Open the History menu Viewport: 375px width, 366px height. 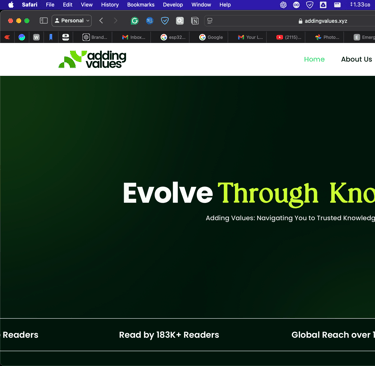pos(110,5)
